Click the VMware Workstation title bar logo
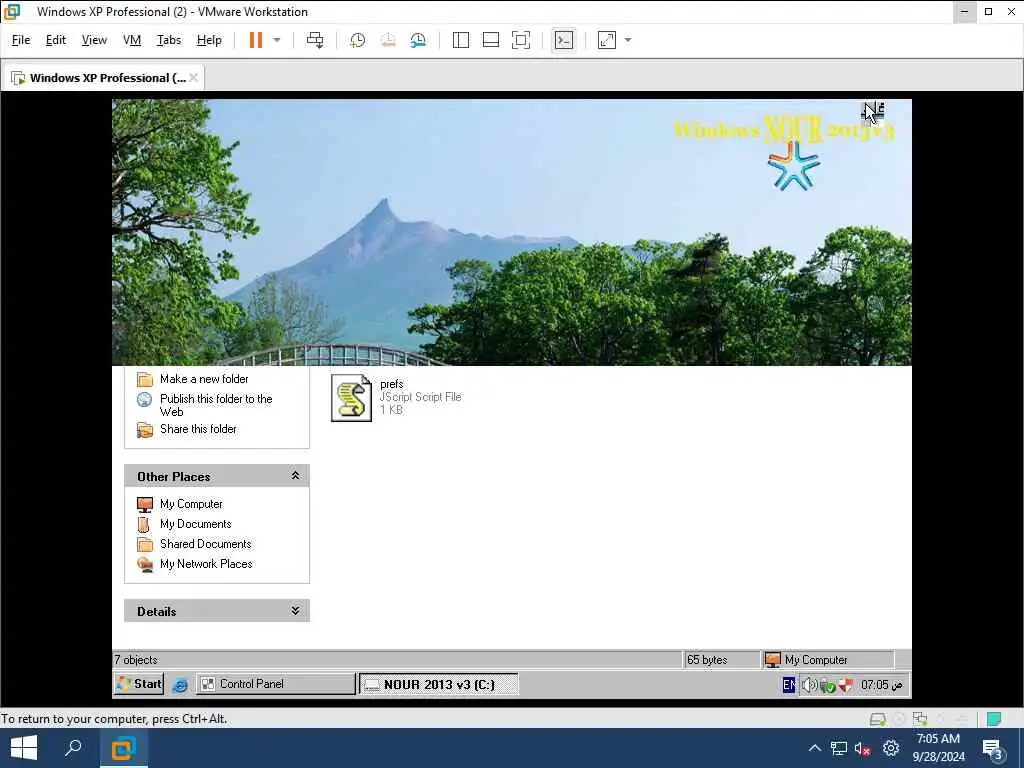The height and width of the screenshot is (768, 1024). click(12, 12)
